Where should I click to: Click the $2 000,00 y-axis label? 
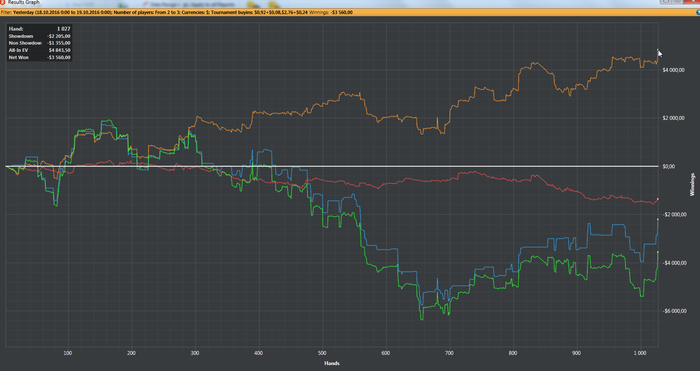(674, 118)
